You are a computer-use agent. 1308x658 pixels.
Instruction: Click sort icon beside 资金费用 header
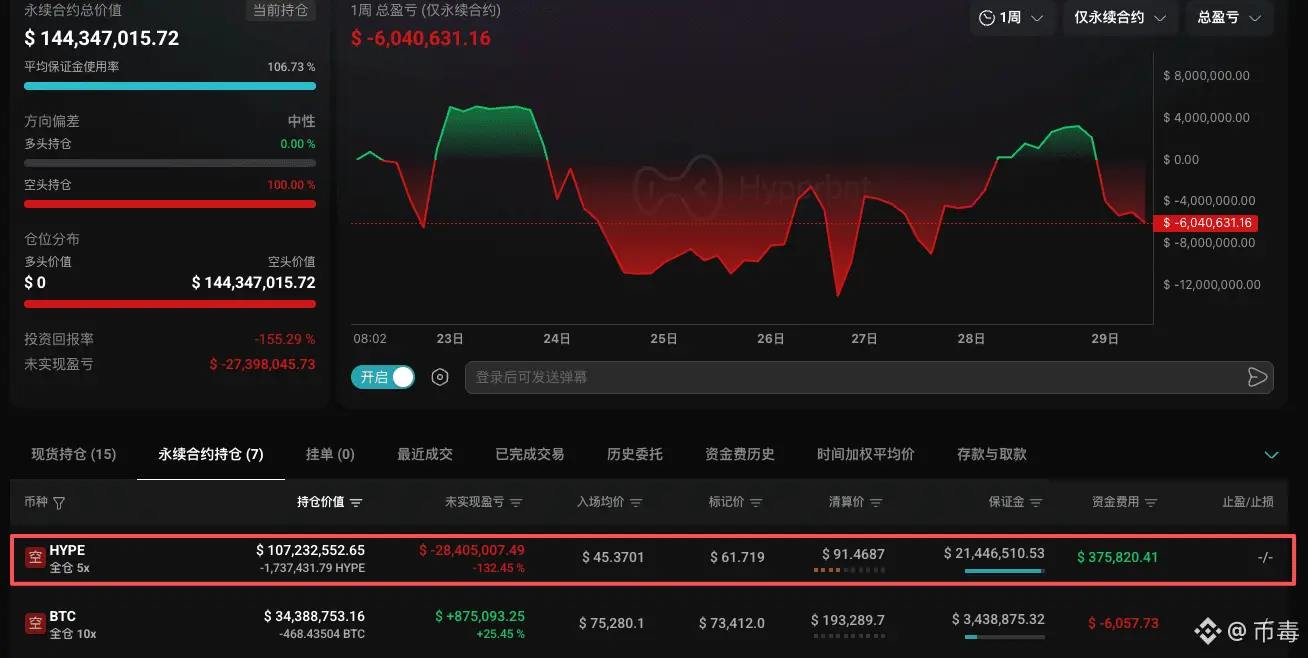[x=1151, y=503]
